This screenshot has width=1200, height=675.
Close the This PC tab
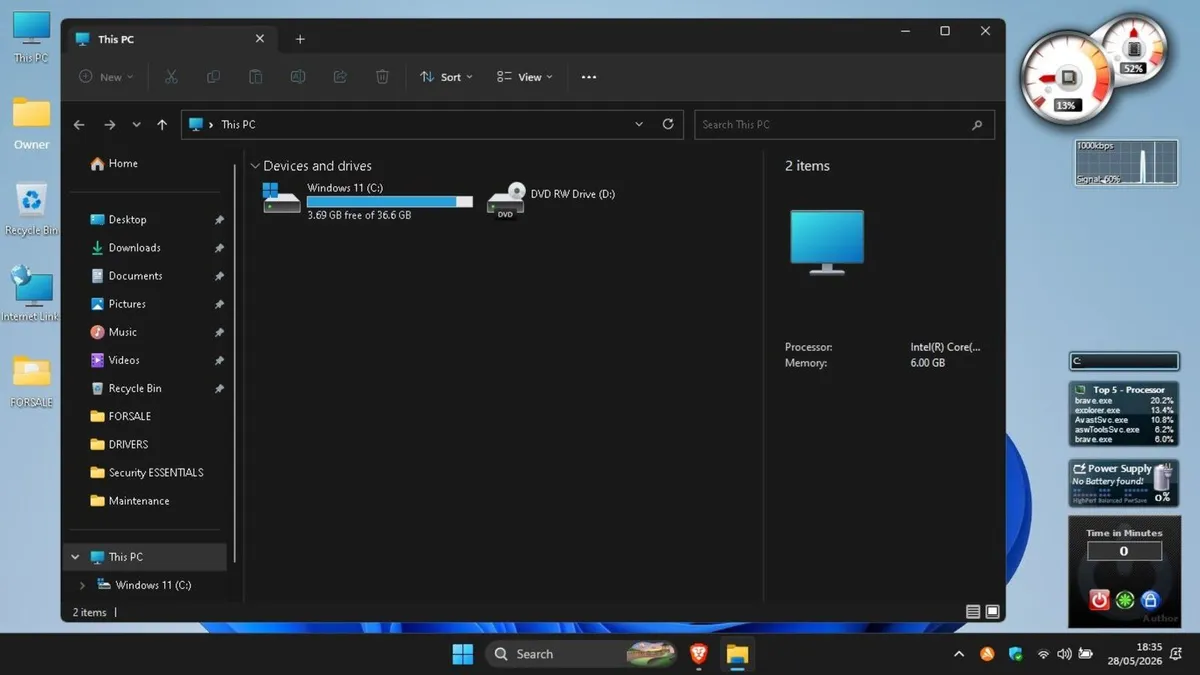point(260,39)
